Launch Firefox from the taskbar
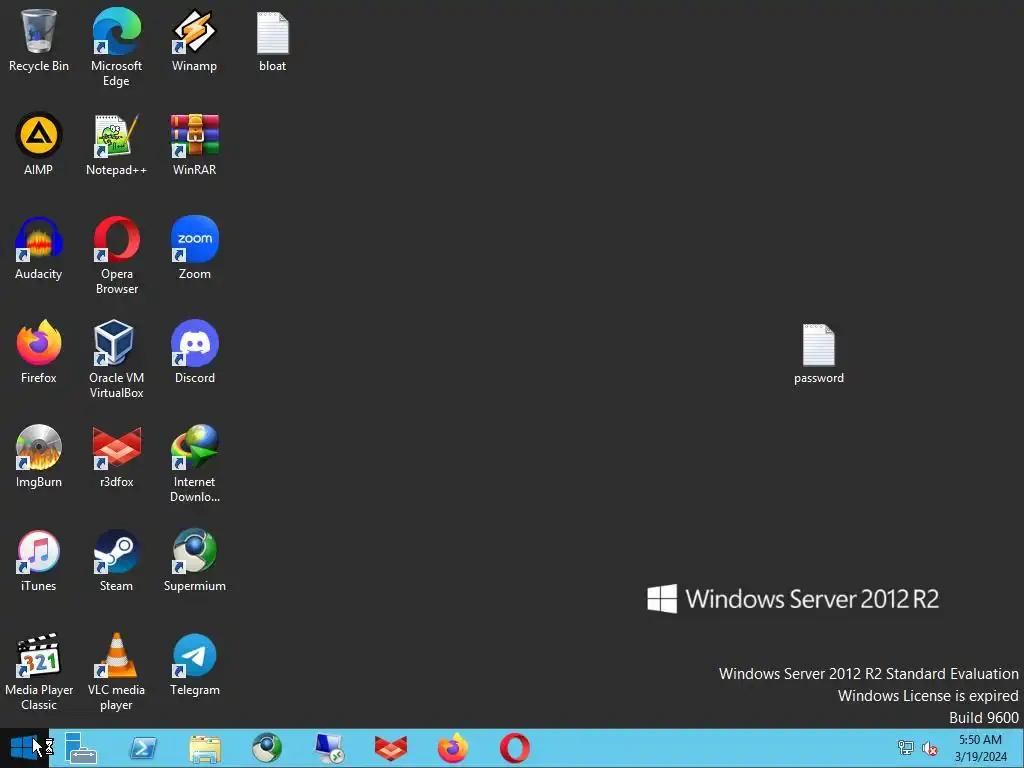The image size is (1024, 768). coord(453,748)
